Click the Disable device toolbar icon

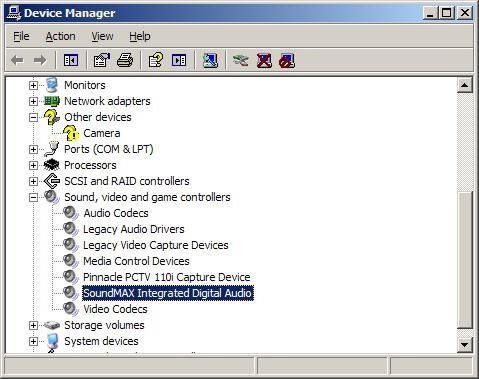coord(287,60)
